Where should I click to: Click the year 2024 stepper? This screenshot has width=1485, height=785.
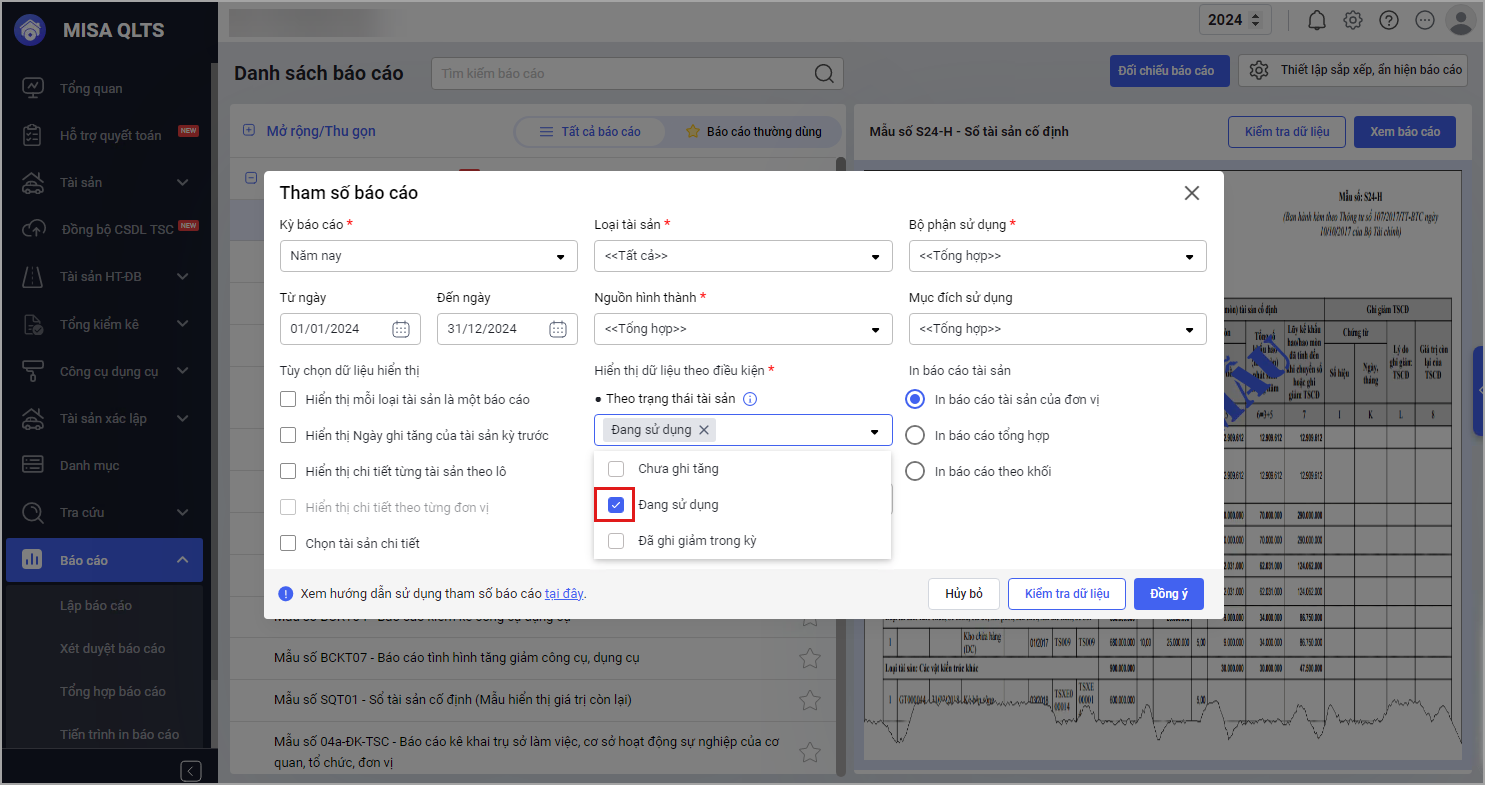[1234, 20]
